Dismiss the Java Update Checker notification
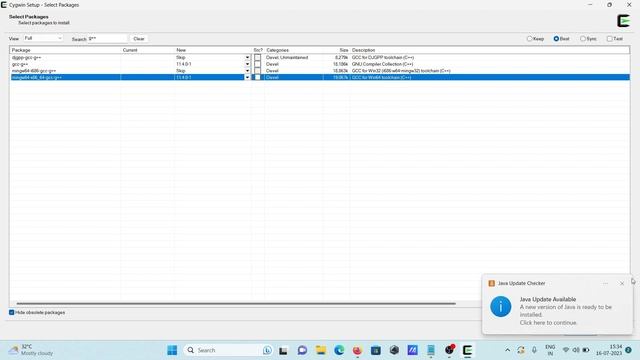The image size is (640, 360). pos(622,283)
